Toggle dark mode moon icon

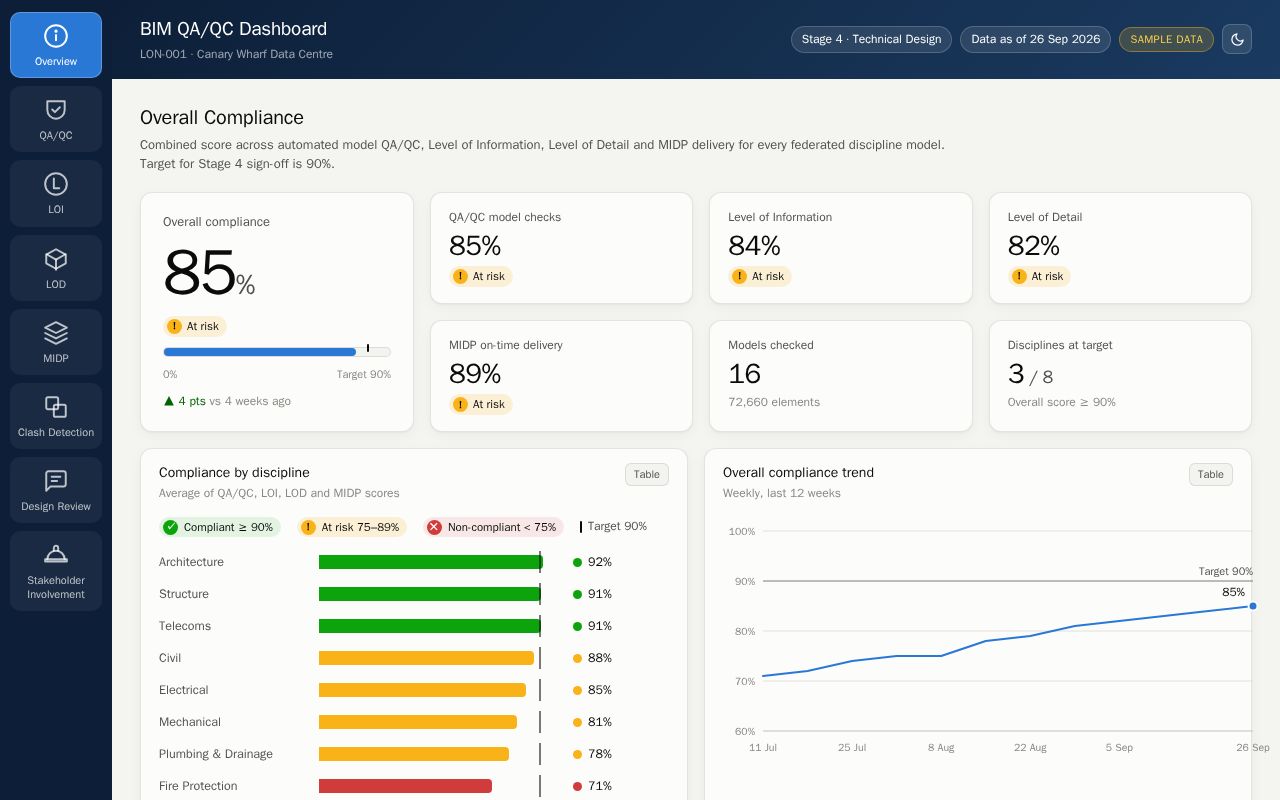tap(1237, 39)
